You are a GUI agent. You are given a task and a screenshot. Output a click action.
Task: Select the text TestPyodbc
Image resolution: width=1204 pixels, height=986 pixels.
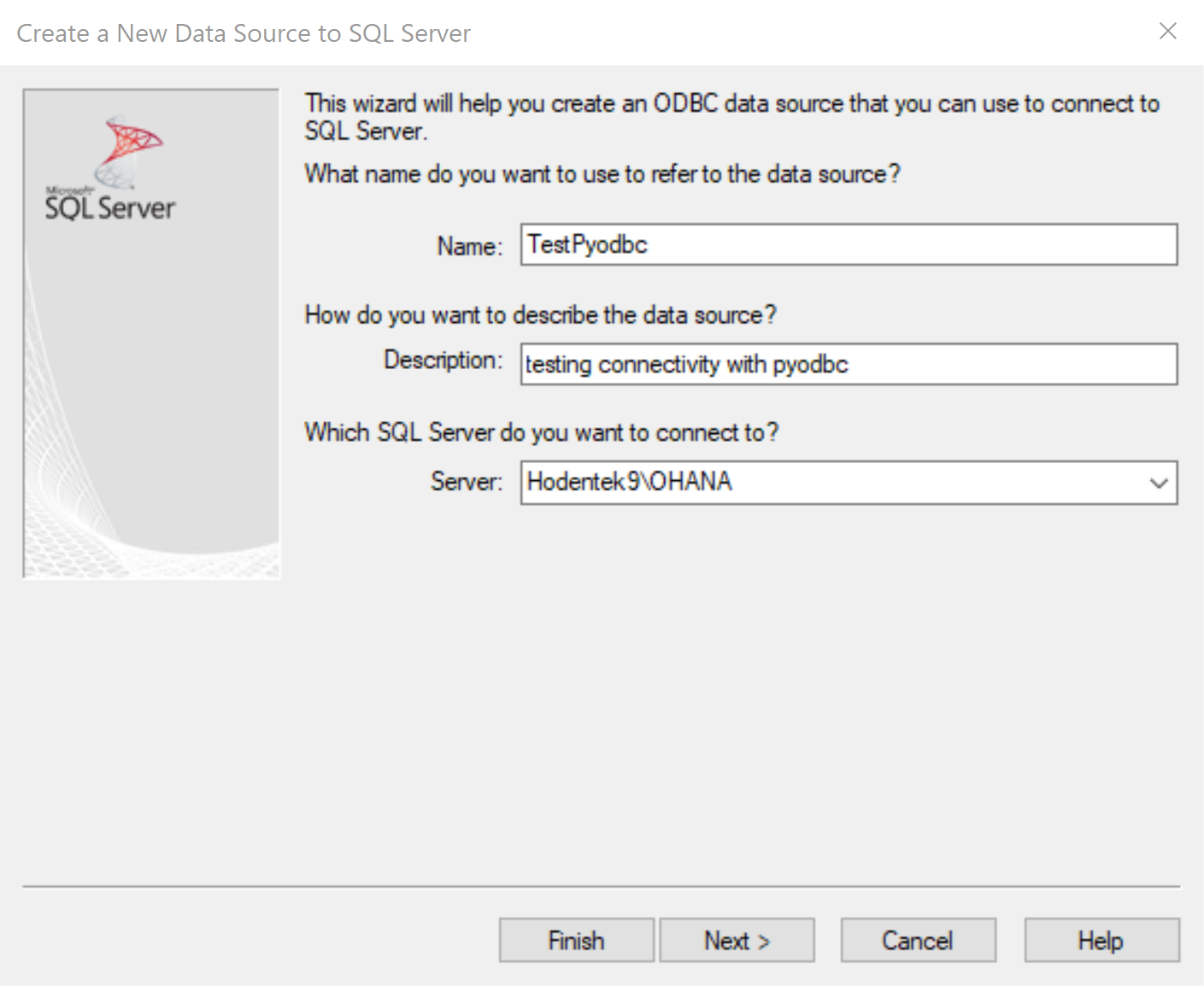[x=586, y=244]
